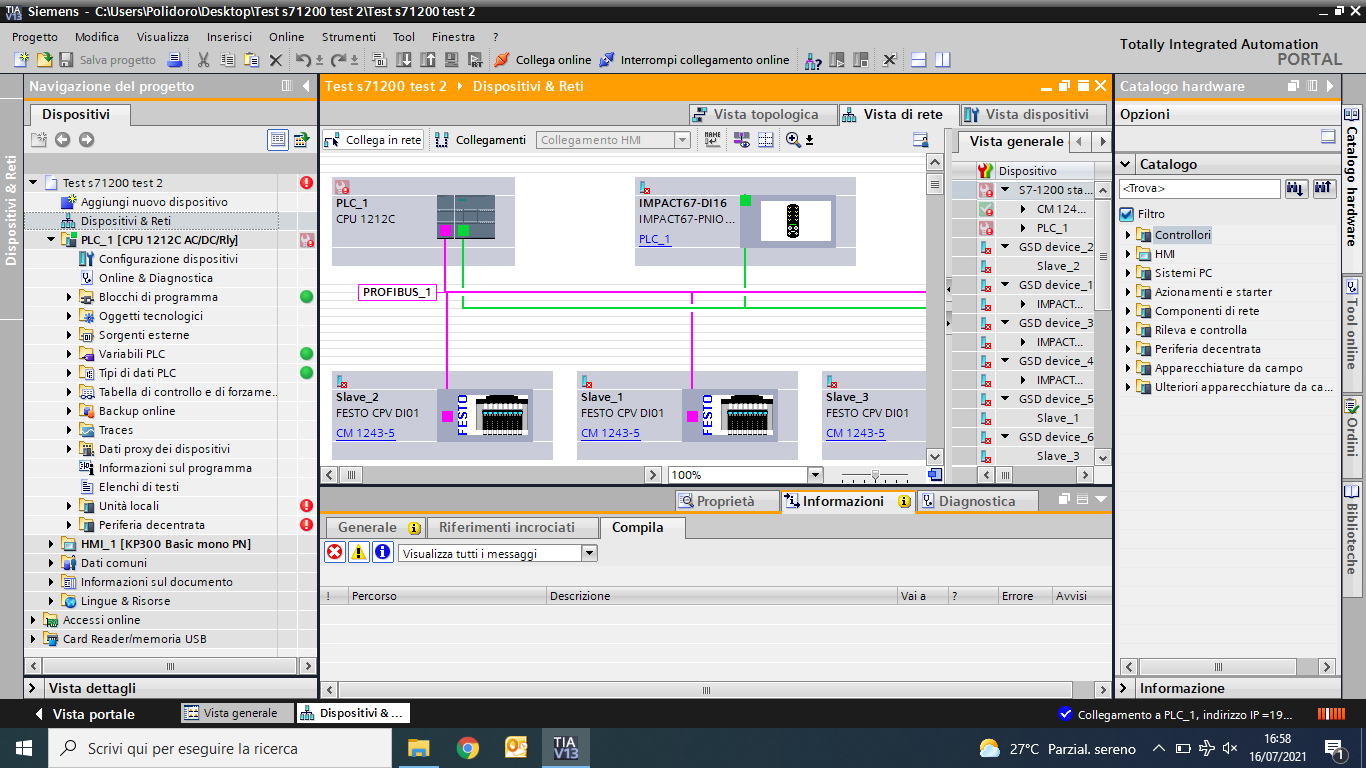The image size is (1366, 768).
Task: Click the Download to device icon
Action: click(403, 60)
